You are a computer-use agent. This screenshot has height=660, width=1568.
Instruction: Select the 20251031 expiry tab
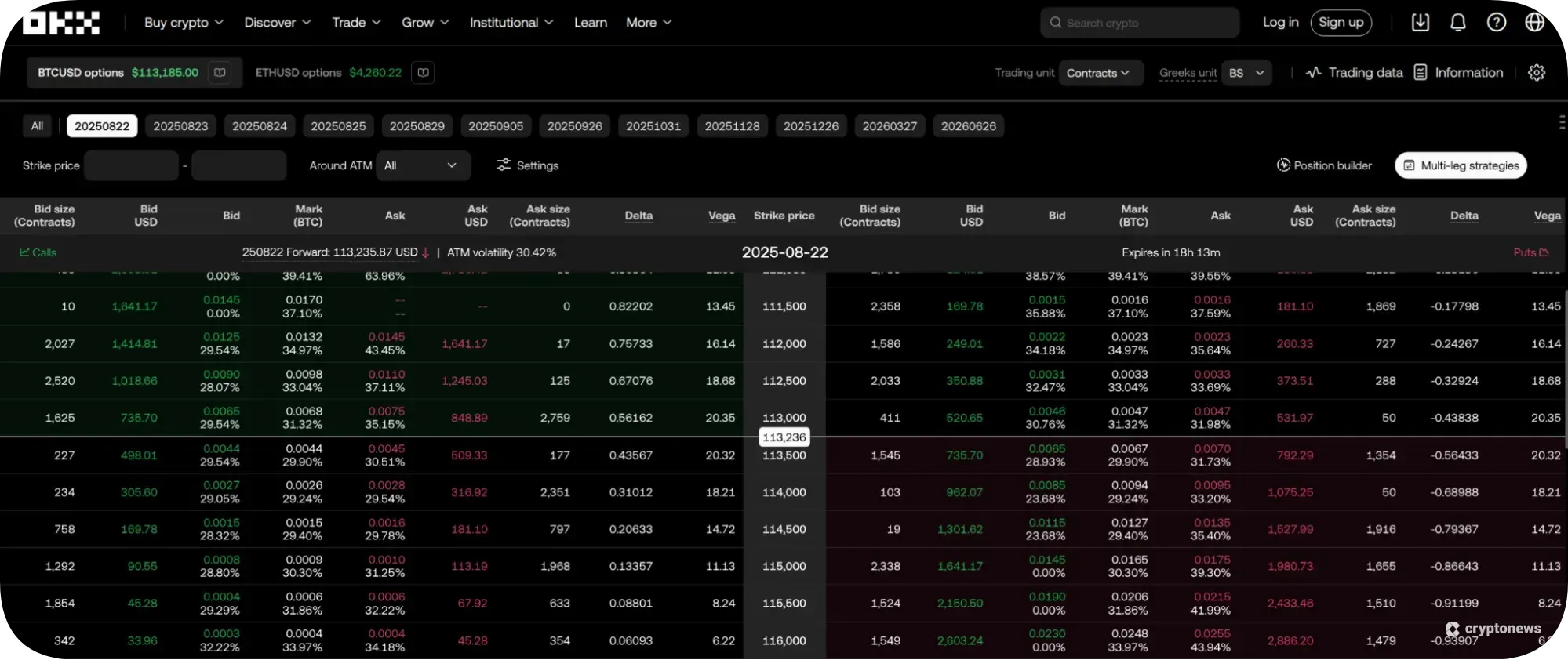click(653, 126)
